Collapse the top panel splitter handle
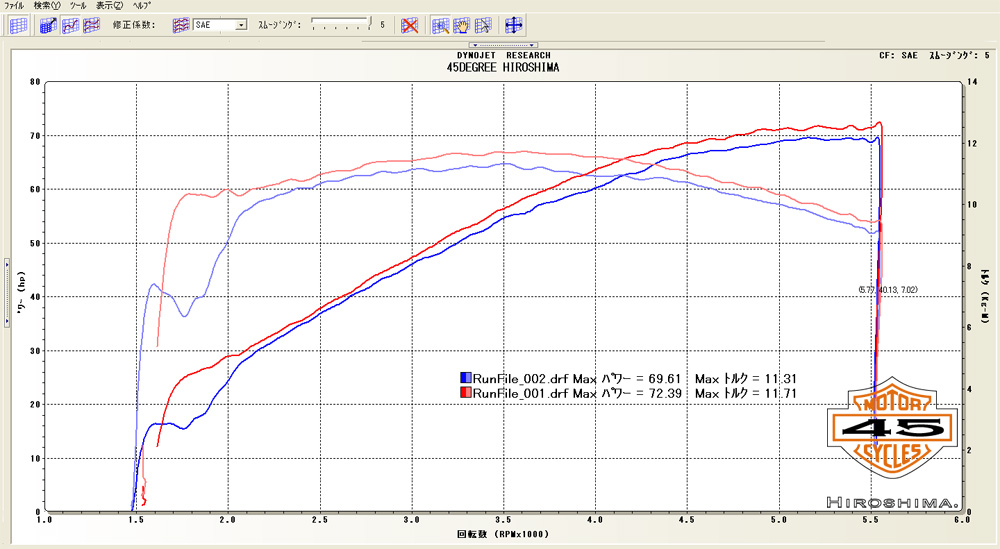Screen dimensions: 1000x549 504,45
